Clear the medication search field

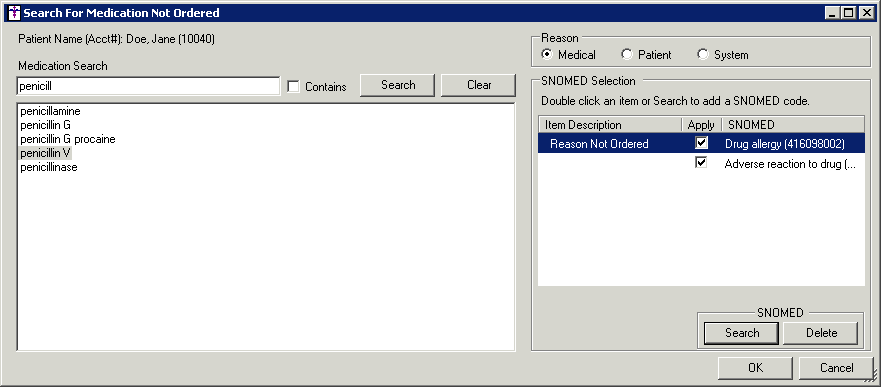click(479, 85)
